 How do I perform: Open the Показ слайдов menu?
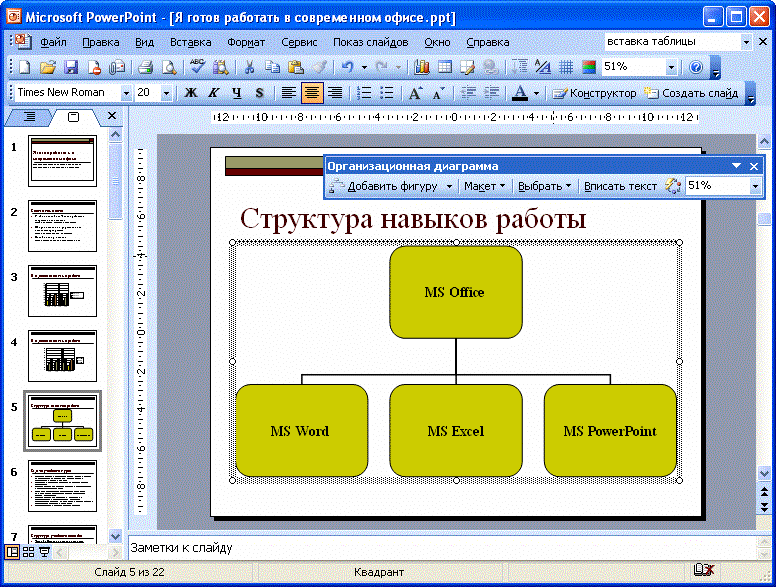coord(370,43)
